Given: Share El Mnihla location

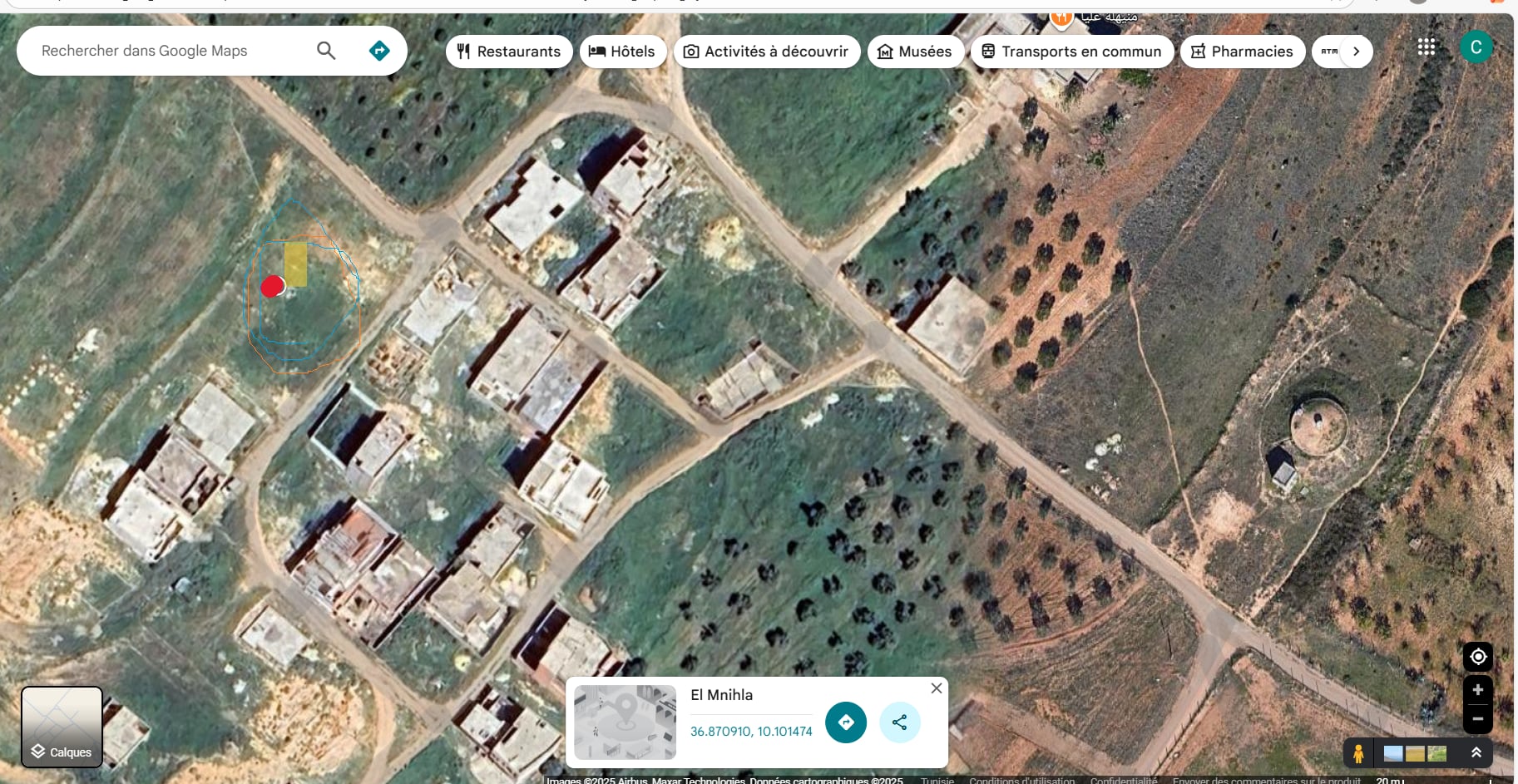Looking at the screenshot, I should pyautogui.click(x=899, y=722).
